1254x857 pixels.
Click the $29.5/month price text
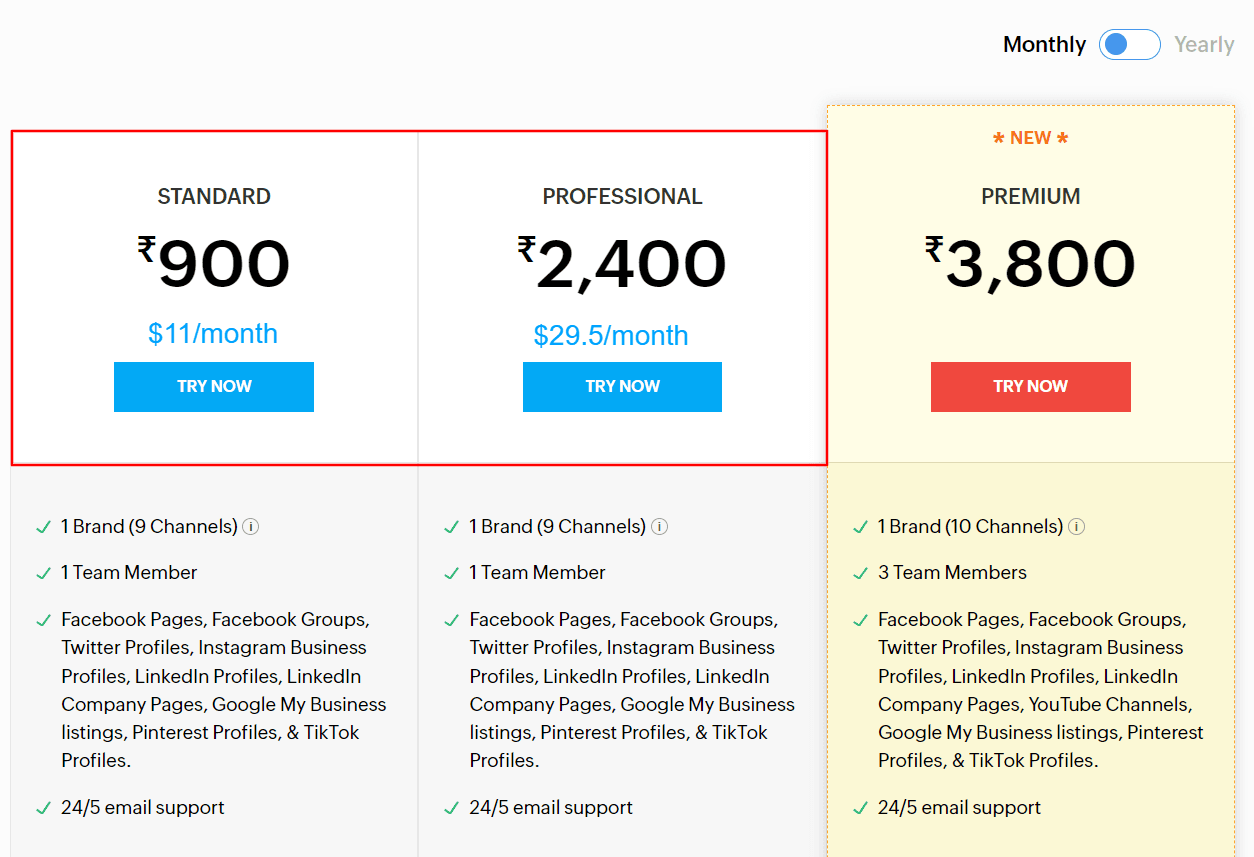click(x=611, y=336)
